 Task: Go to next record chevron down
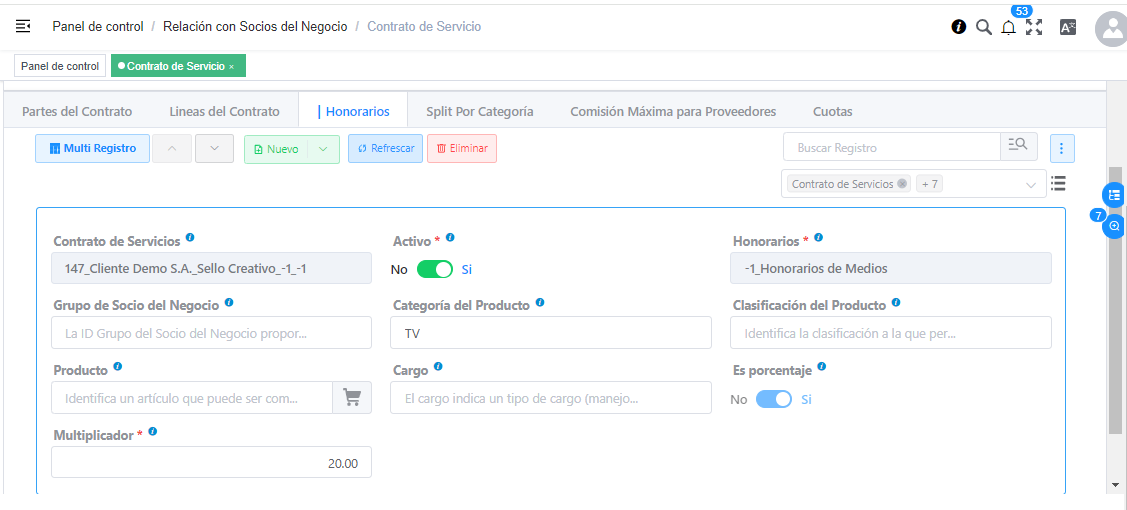[214, 149]
